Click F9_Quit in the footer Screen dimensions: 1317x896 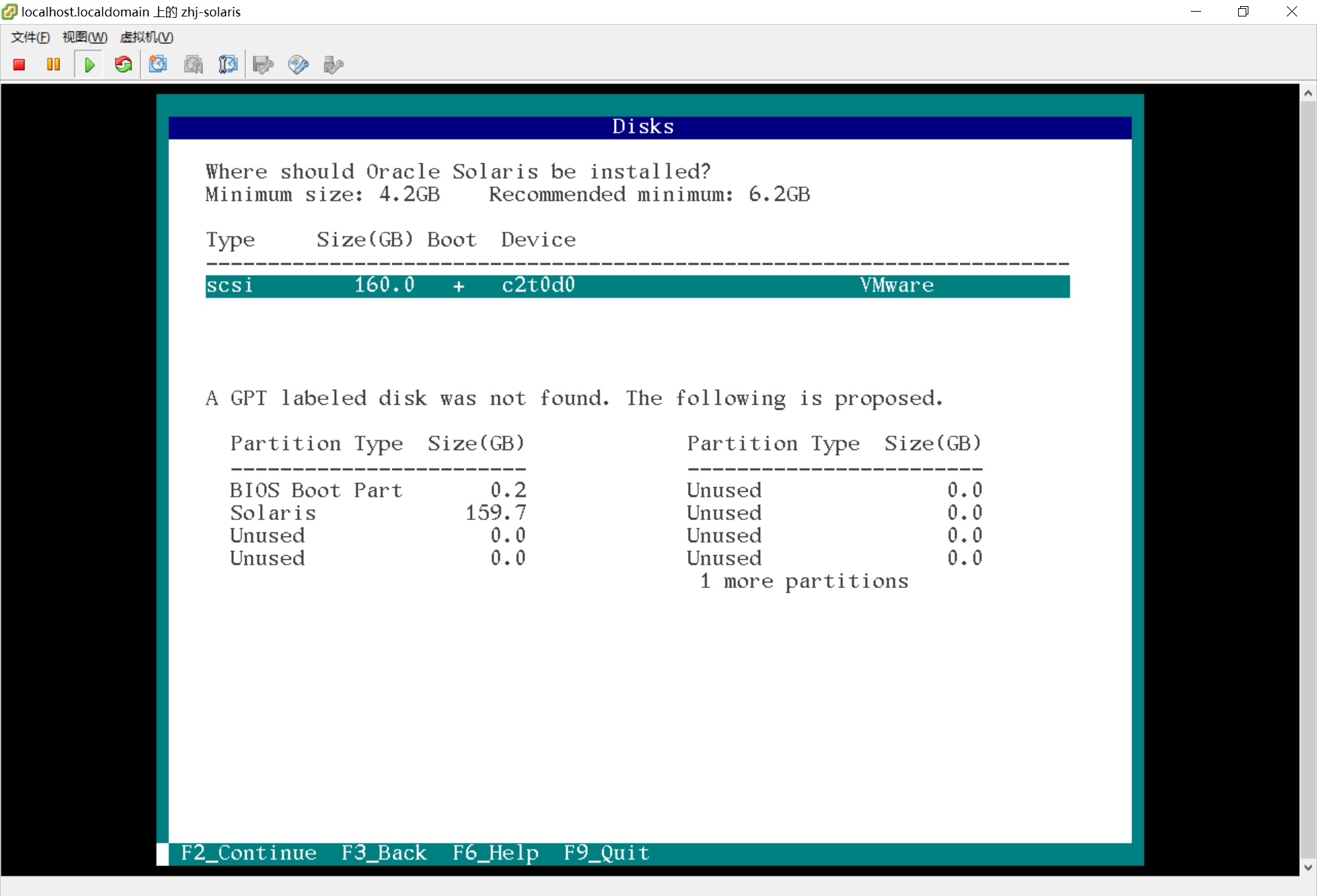pos(606,853)
